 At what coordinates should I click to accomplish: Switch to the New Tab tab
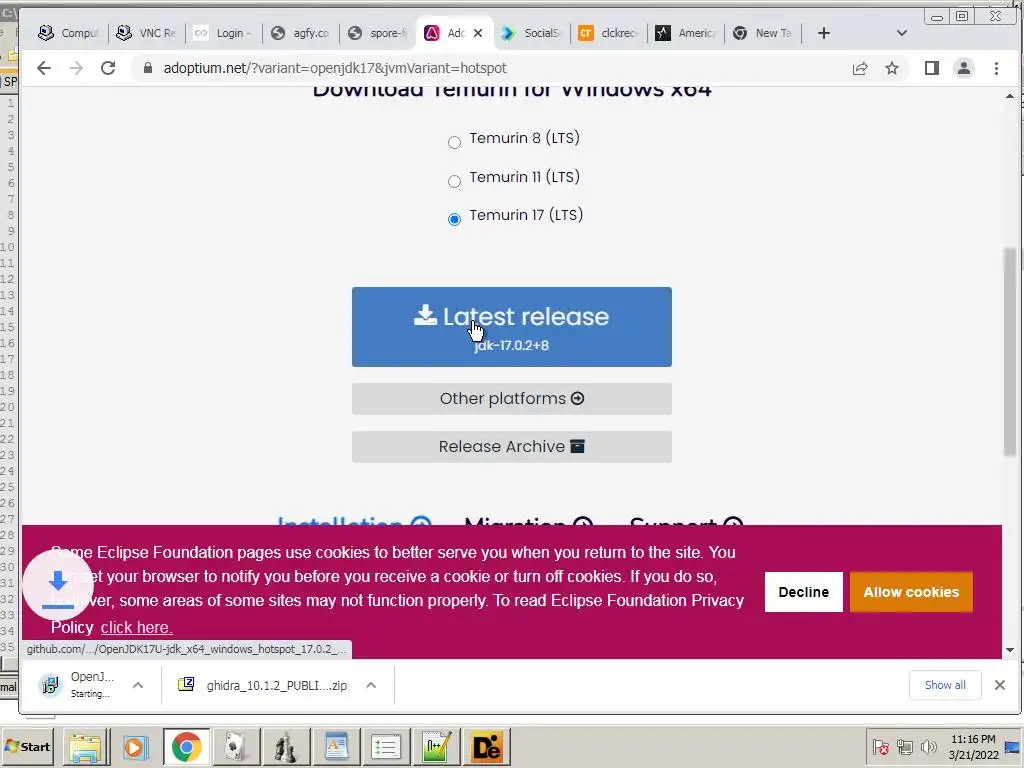[x=763, y=33]
